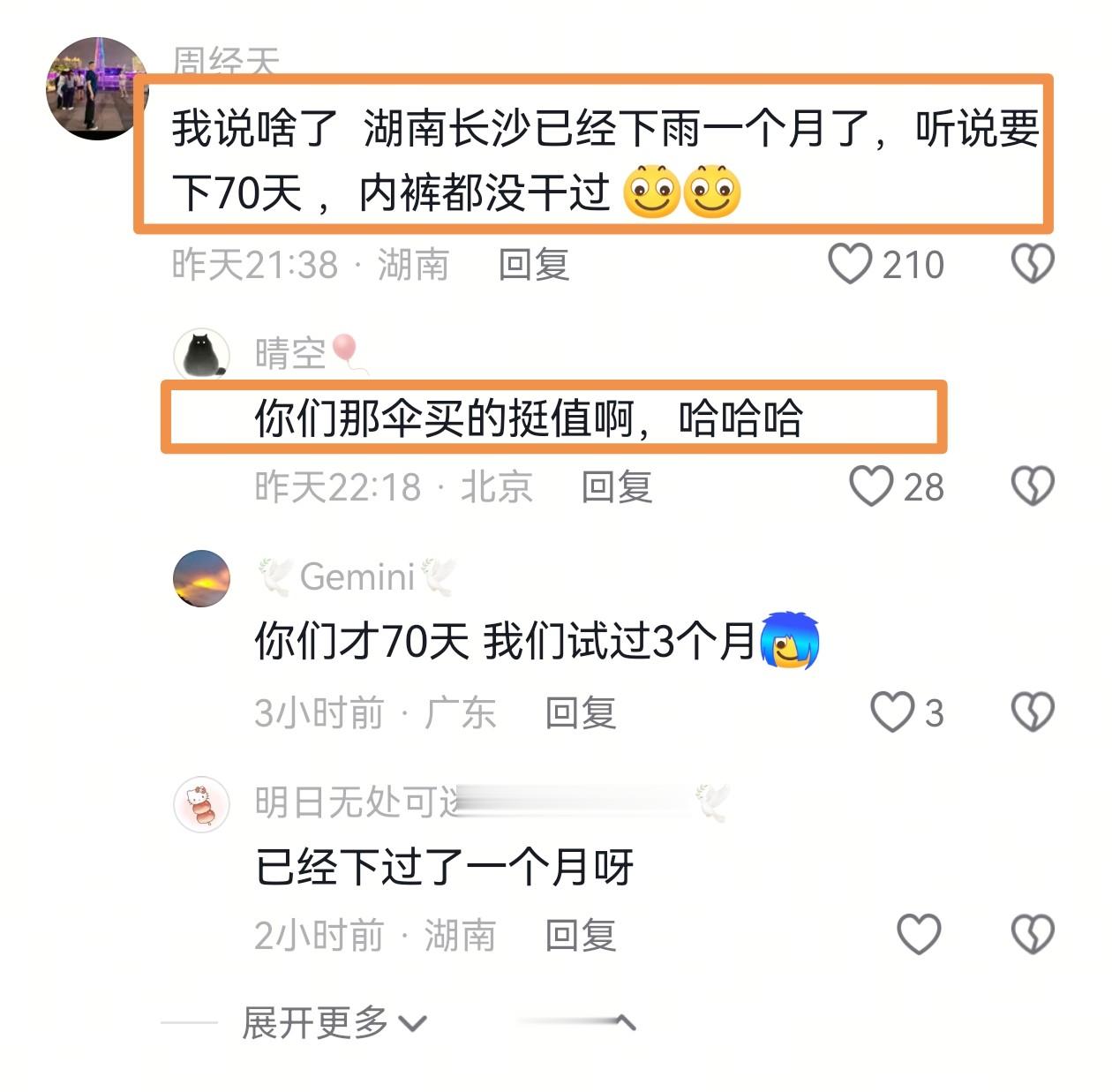Collapse replies using the up chevron
This screenshot has width=1112, height=1092.
tap(624, 1023)
